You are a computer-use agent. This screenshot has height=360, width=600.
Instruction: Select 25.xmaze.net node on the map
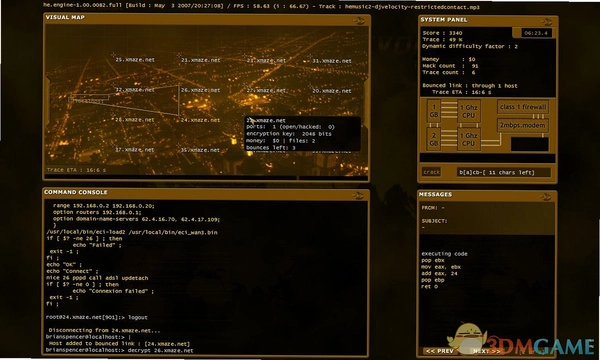pos(135,60)
